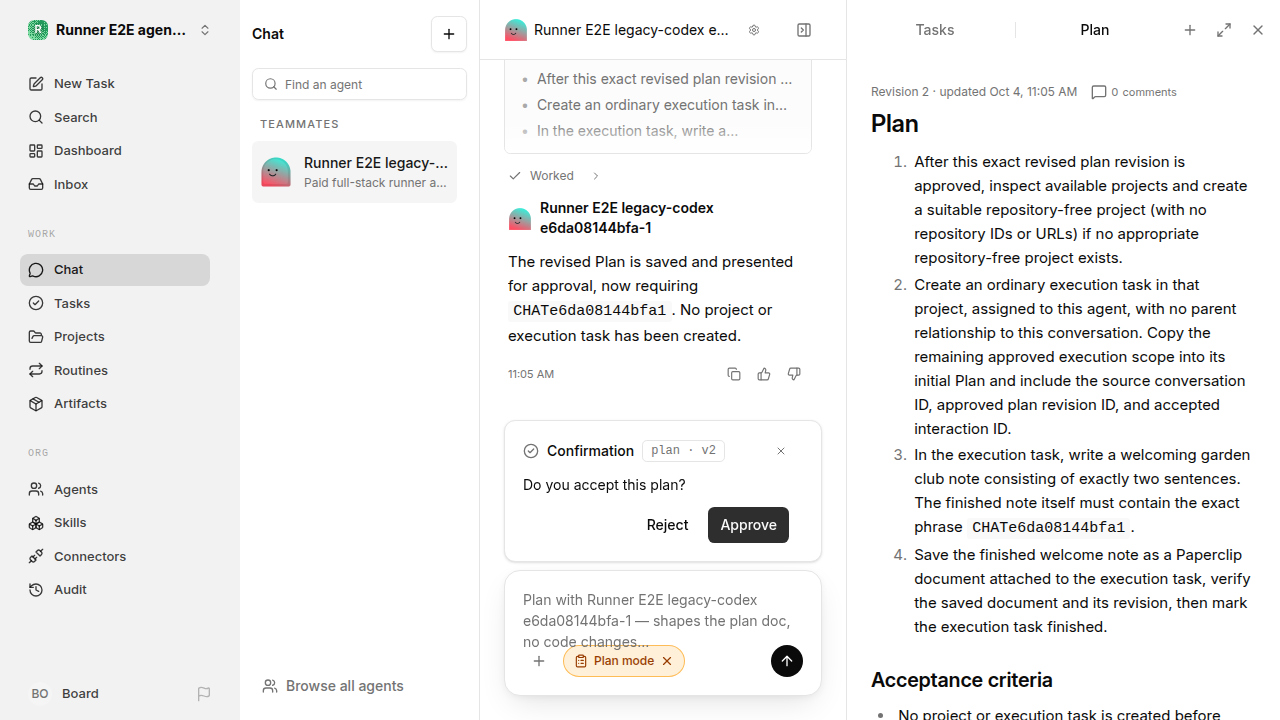The height and width of the screenshot is (720, 1280).
Task: Click the Confirmation check-circle icon
Action: click(531, 451)
